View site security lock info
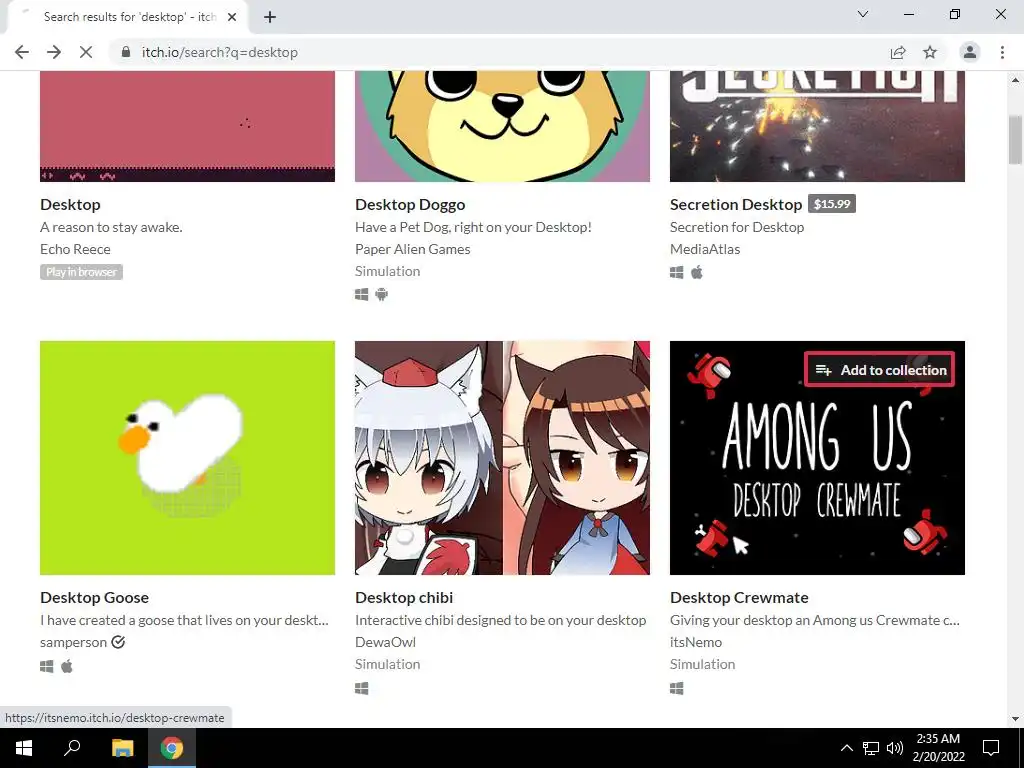This screenshot has height=768, width=1024. tap(126, 52)
